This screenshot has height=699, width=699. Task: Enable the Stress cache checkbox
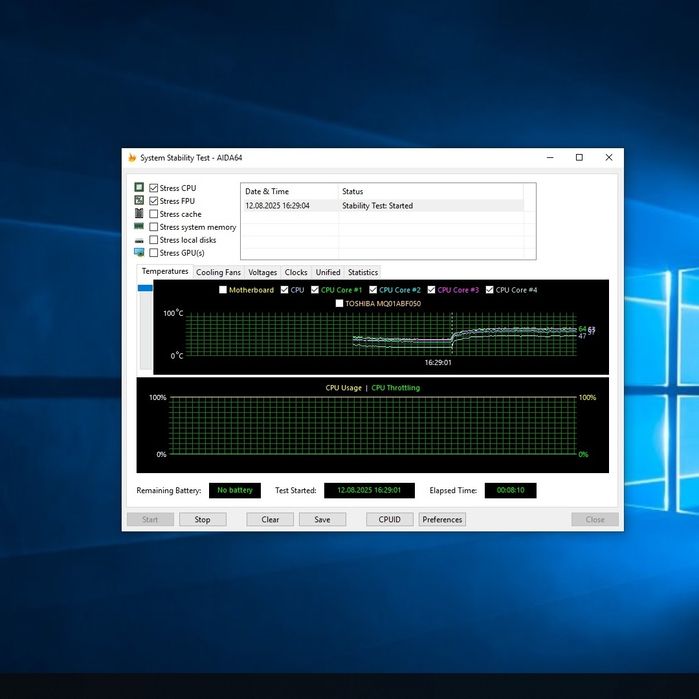coord(153,214)
